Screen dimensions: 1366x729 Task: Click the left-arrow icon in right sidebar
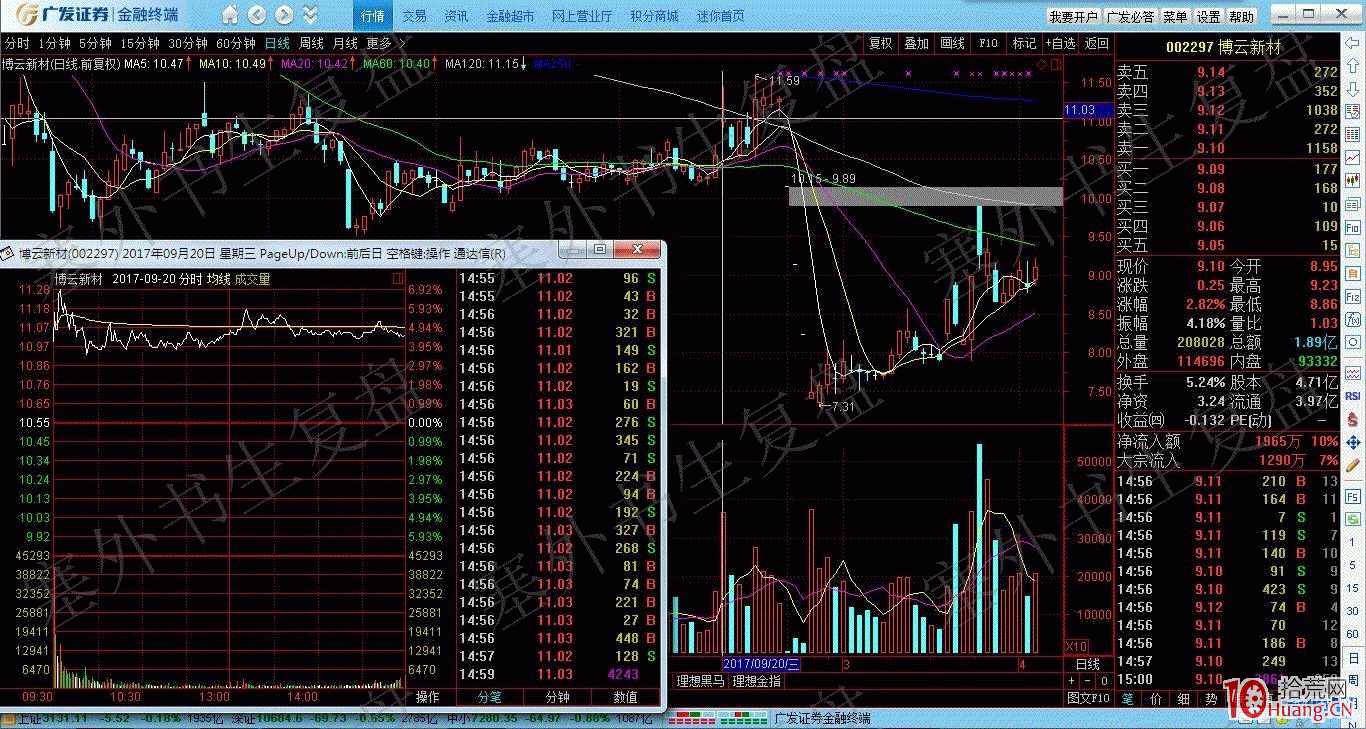1352,41
